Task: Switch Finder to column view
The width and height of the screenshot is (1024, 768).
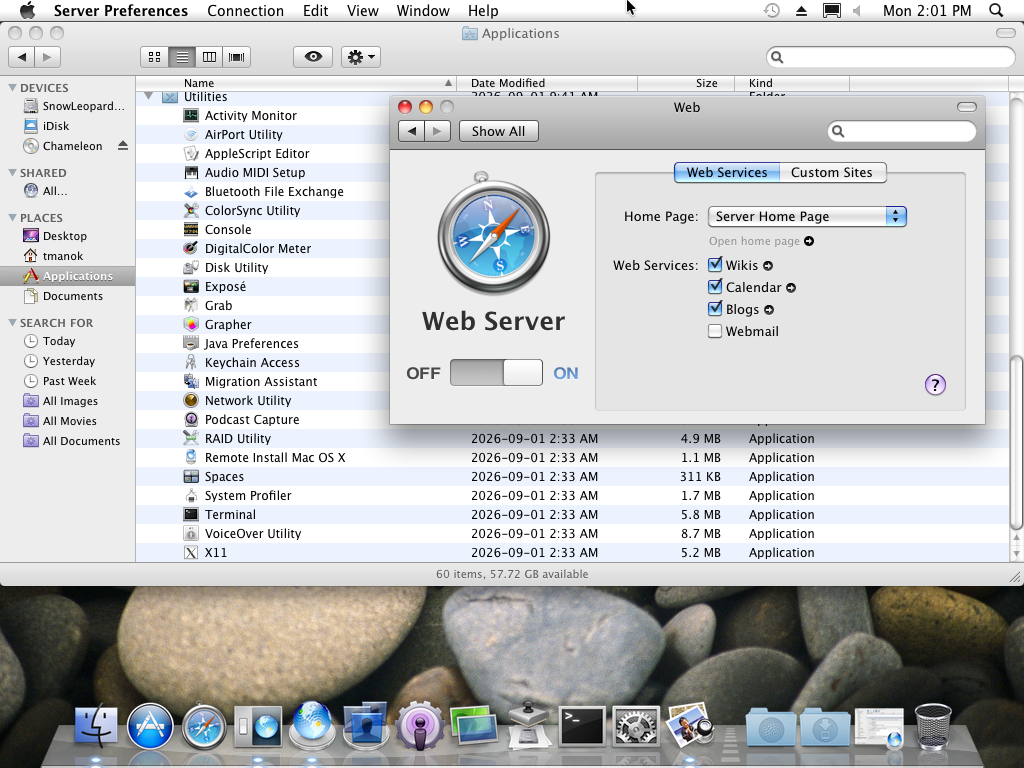Action: click(209, 57)
